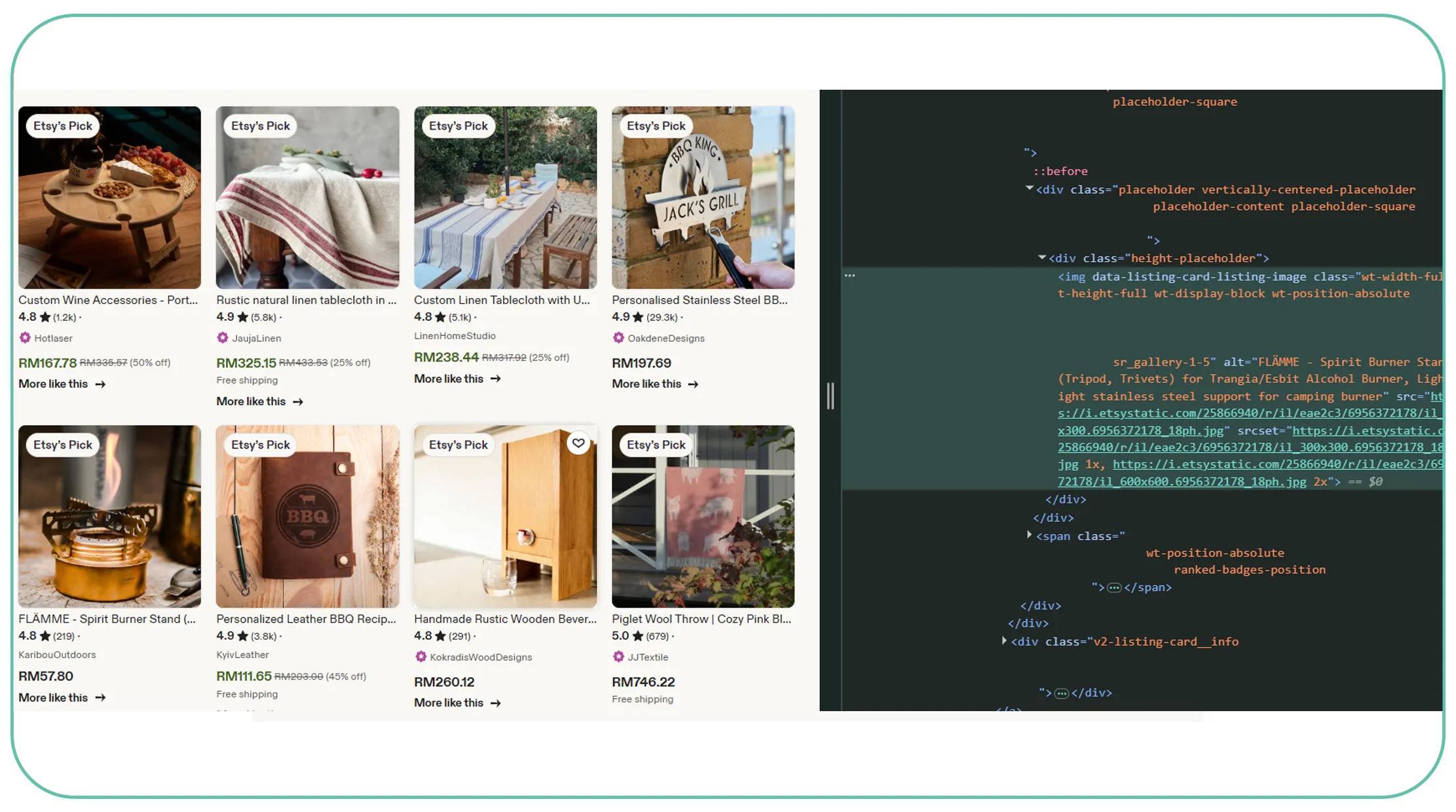Click the Hotlaser shop name
Screen dimensions: 1456x812
(x=53, y=339)
